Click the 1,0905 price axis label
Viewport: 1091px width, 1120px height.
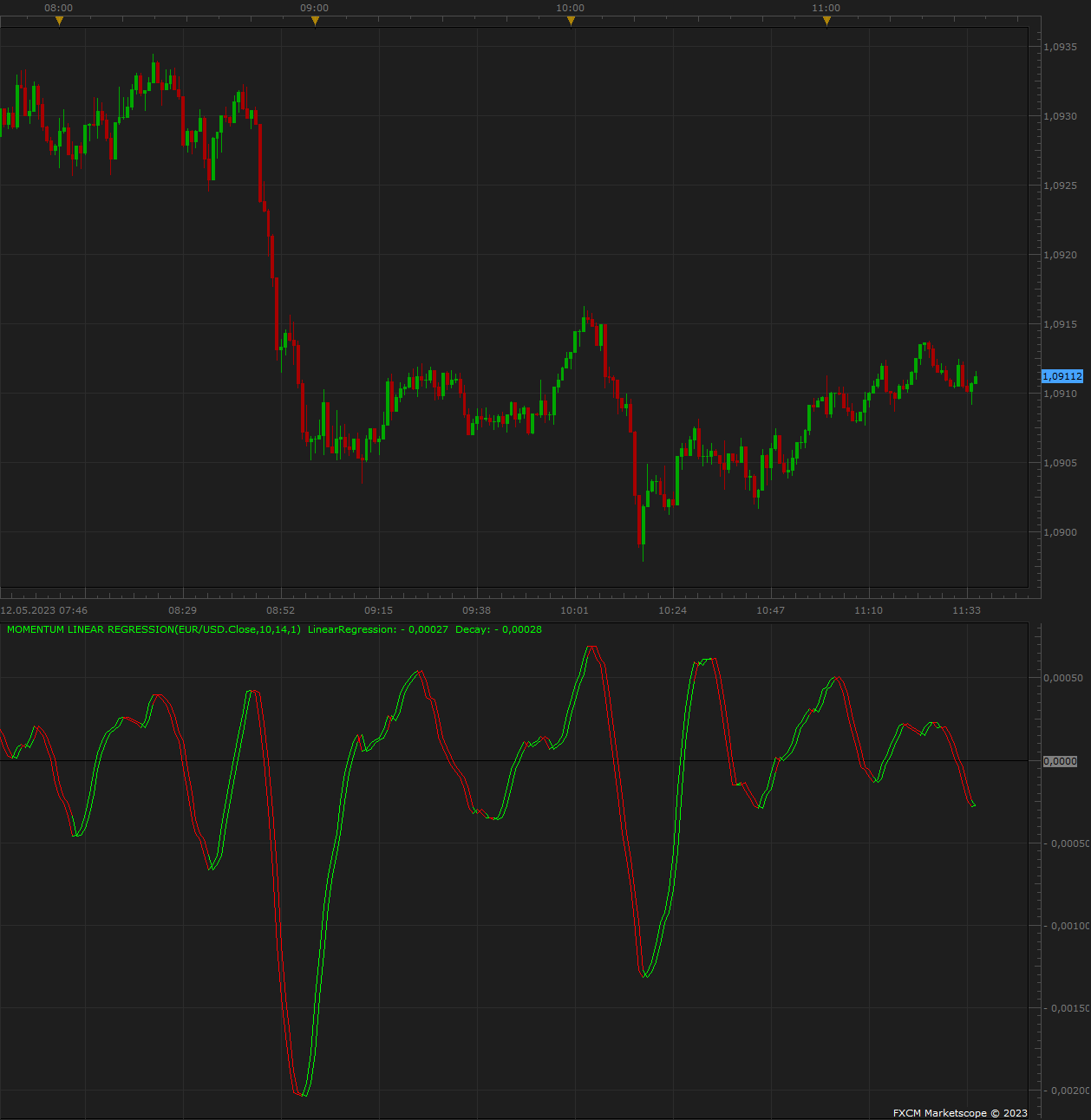click(x=1060, y=463)
